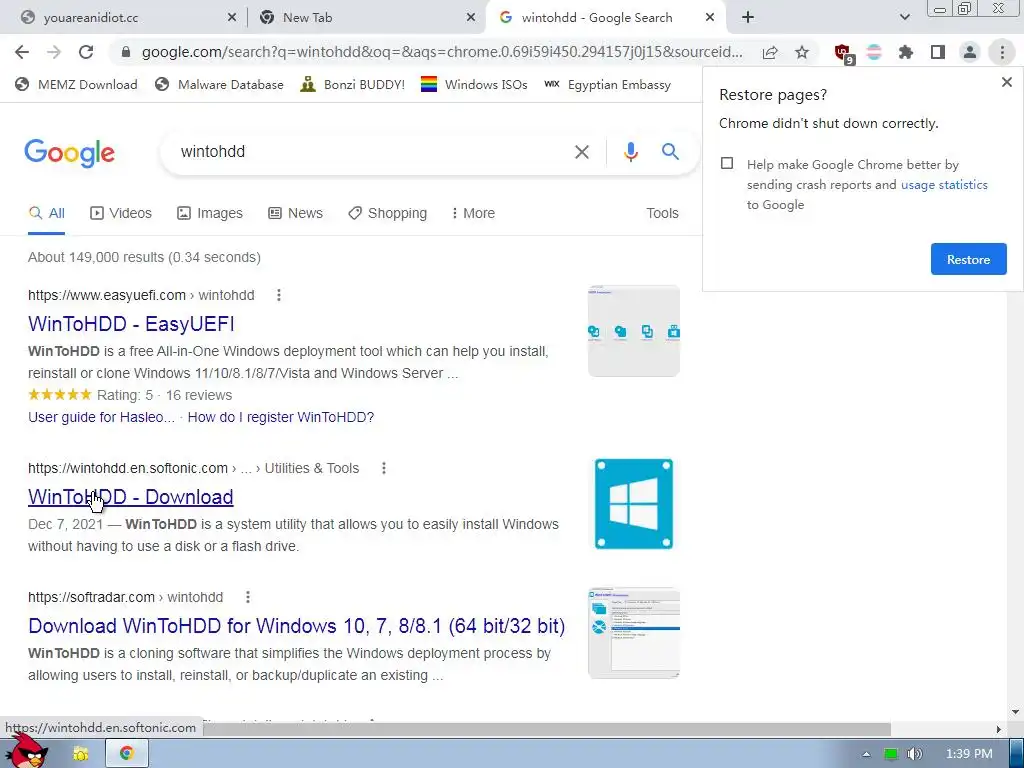
Task: Go back to the previous page
Action: point(22,52)
